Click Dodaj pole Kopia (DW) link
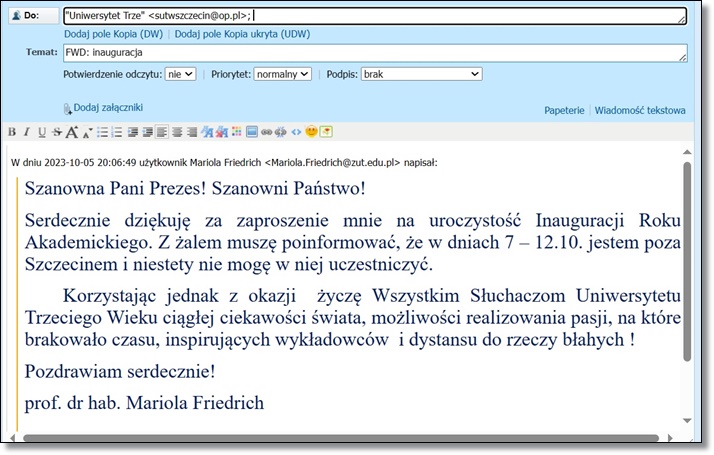 click(x=113, y=34)
